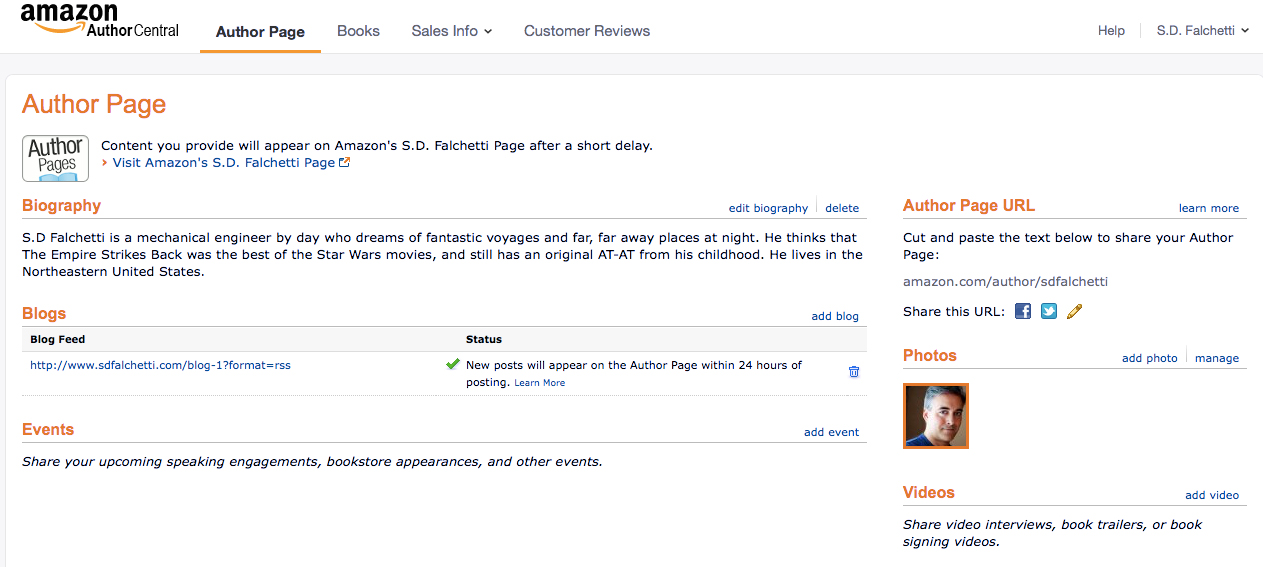Click the add event link
This screenshot has width=1263, height=567.
831,432
